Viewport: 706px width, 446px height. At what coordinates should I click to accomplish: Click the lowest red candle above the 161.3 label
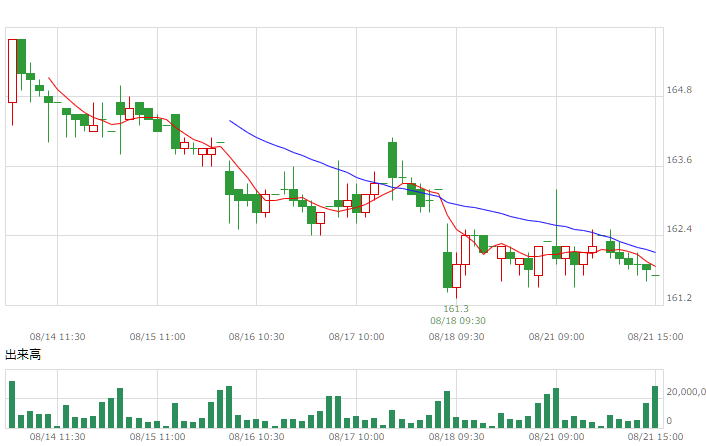[x=457, y=275]
